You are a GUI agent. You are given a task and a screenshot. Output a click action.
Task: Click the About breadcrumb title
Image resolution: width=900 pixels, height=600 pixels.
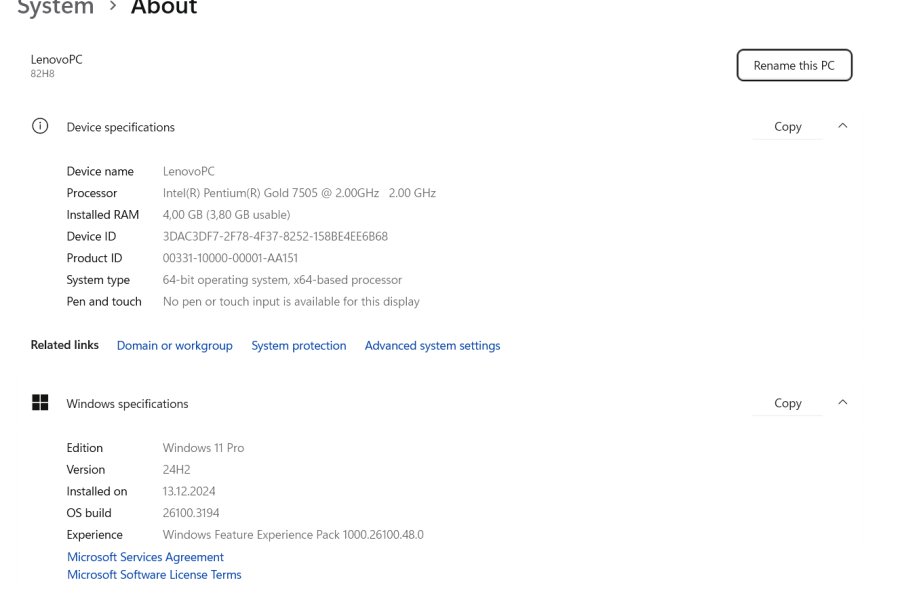pos(164,7)
